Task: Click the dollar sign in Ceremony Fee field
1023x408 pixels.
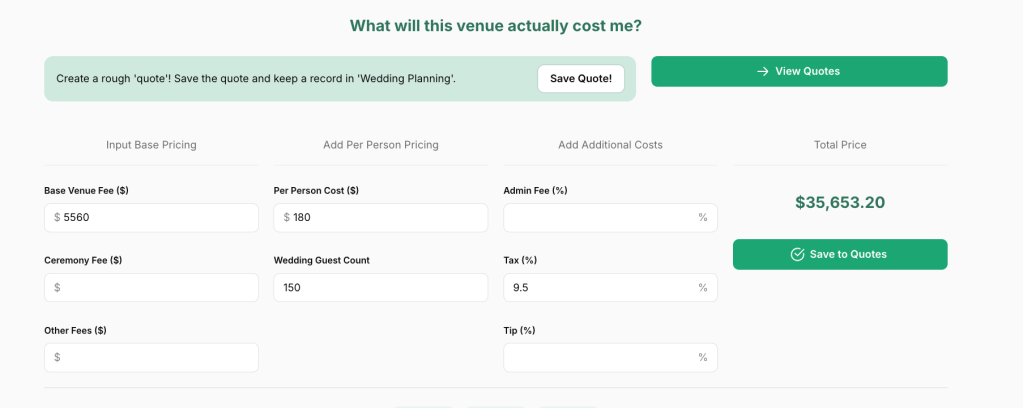Action: [57, 287]
